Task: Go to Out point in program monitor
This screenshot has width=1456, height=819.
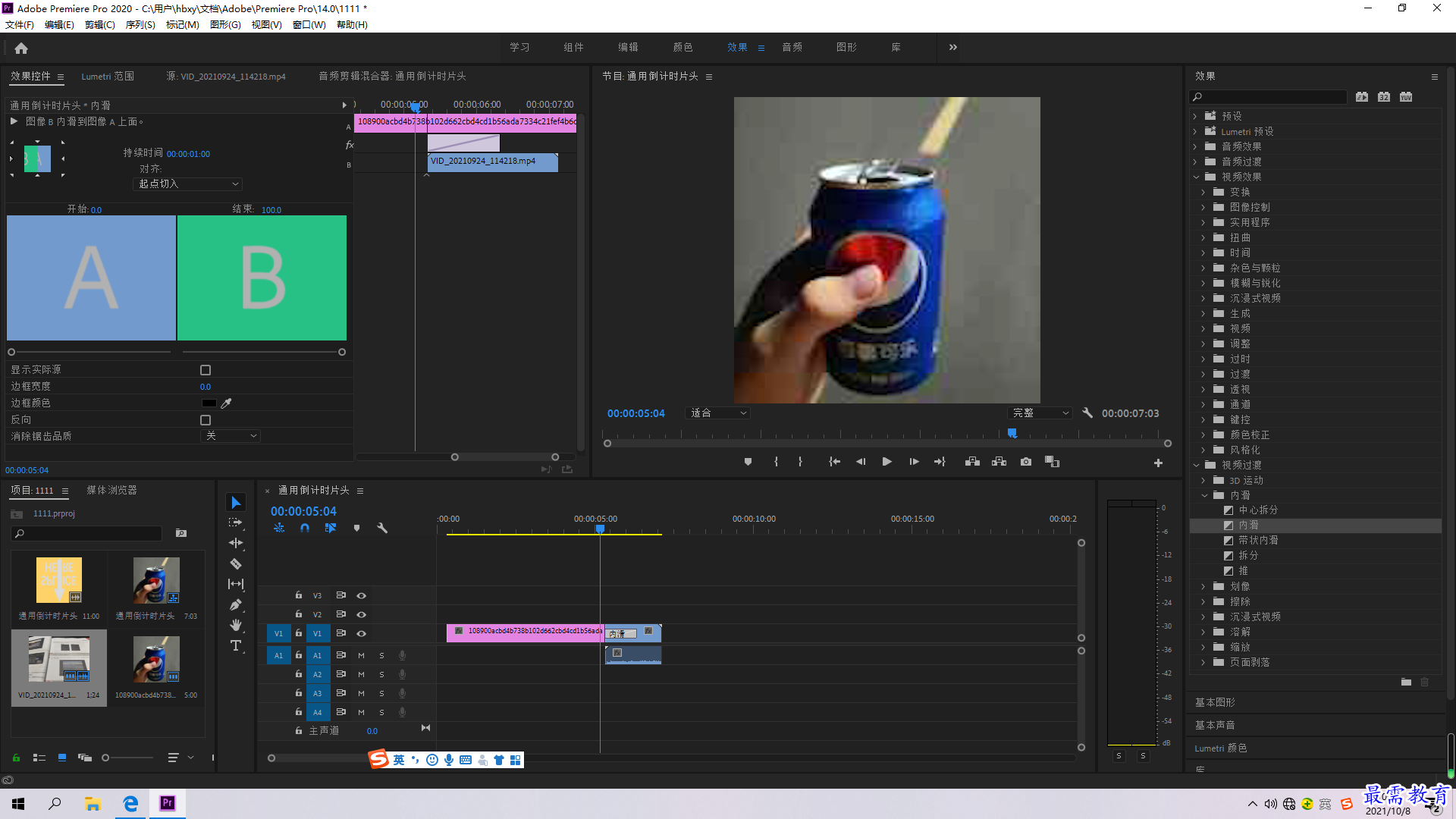Action: tap(940, 462)
